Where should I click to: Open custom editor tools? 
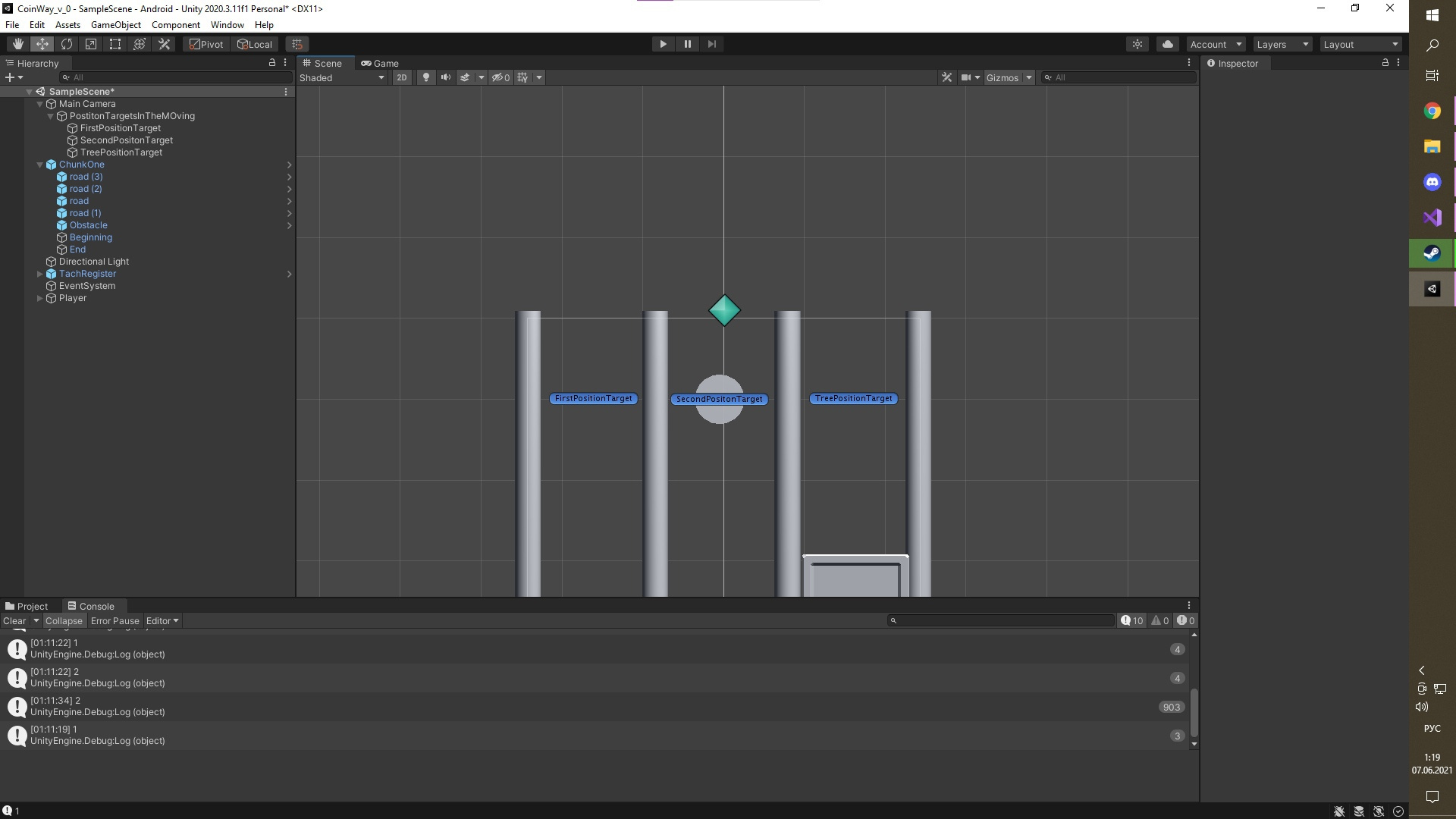164,44
